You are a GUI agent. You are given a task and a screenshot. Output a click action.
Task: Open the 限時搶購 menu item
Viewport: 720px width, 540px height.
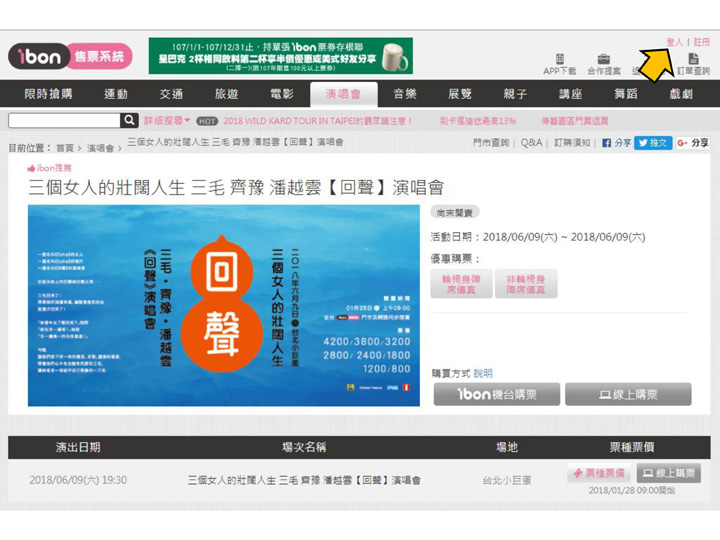(x=48, y=94)
